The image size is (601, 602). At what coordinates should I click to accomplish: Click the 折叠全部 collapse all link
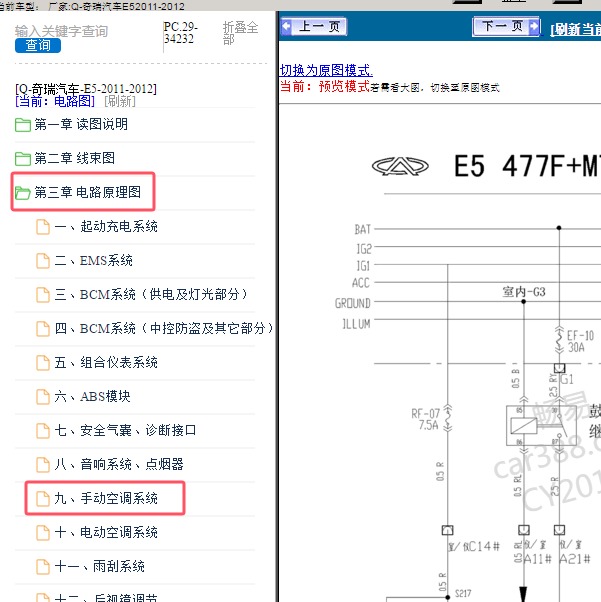[x=240, y=33]
